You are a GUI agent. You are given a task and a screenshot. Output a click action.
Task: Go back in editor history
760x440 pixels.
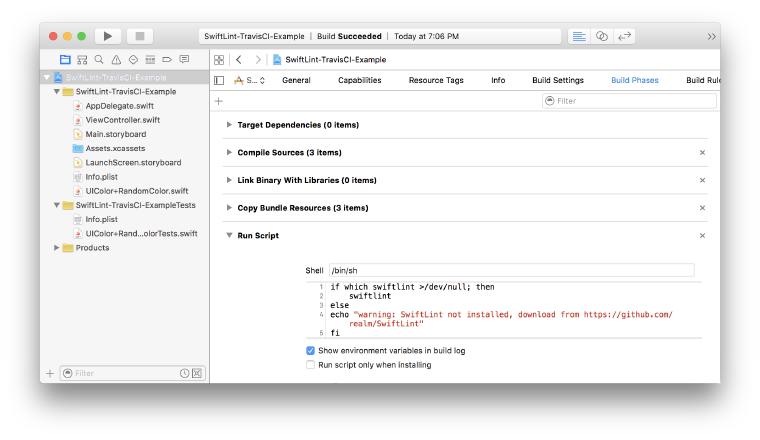239,60
